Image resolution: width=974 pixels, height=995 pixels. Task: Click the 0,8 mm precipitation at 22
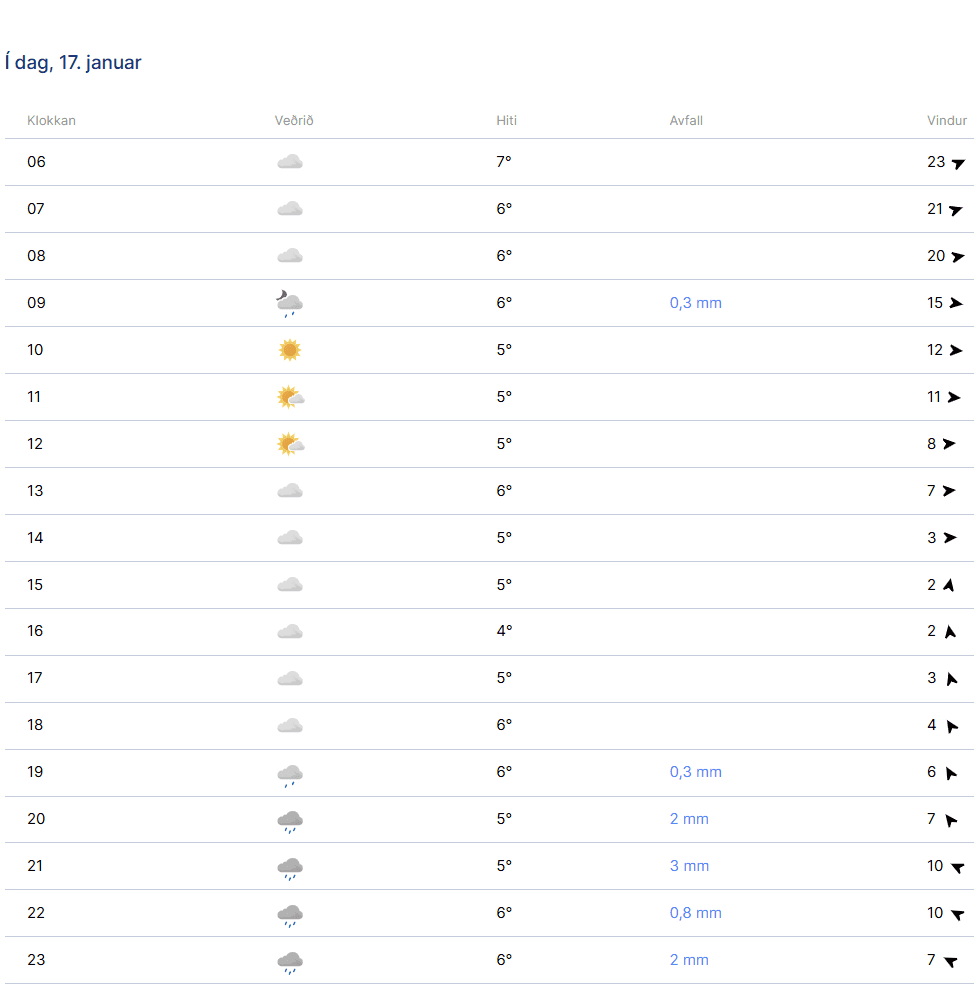(x=695, y=913)
